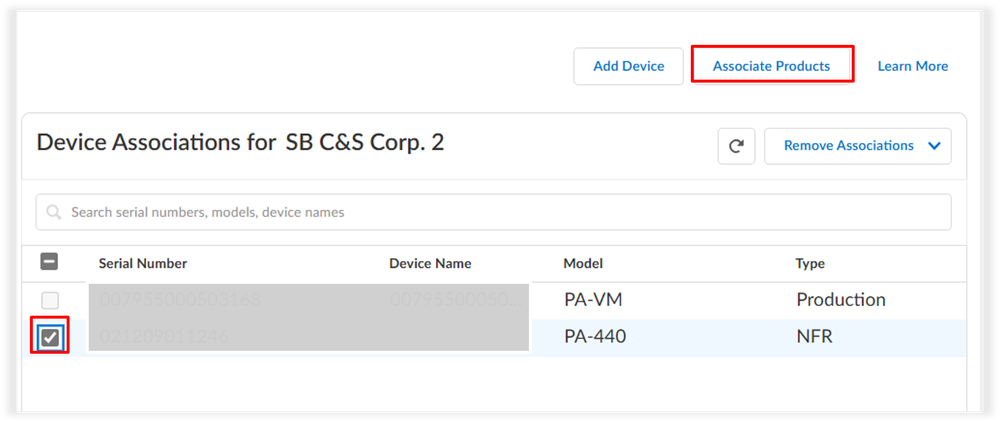Click into the search serial numbers field

tap(494, 212)
